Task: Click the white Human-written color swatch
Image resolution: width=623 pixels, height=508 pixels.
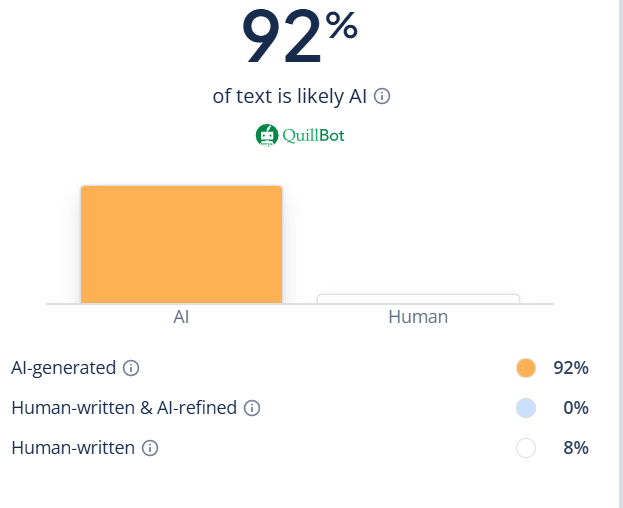Action: pyautogui.click(x=526, y=448)
